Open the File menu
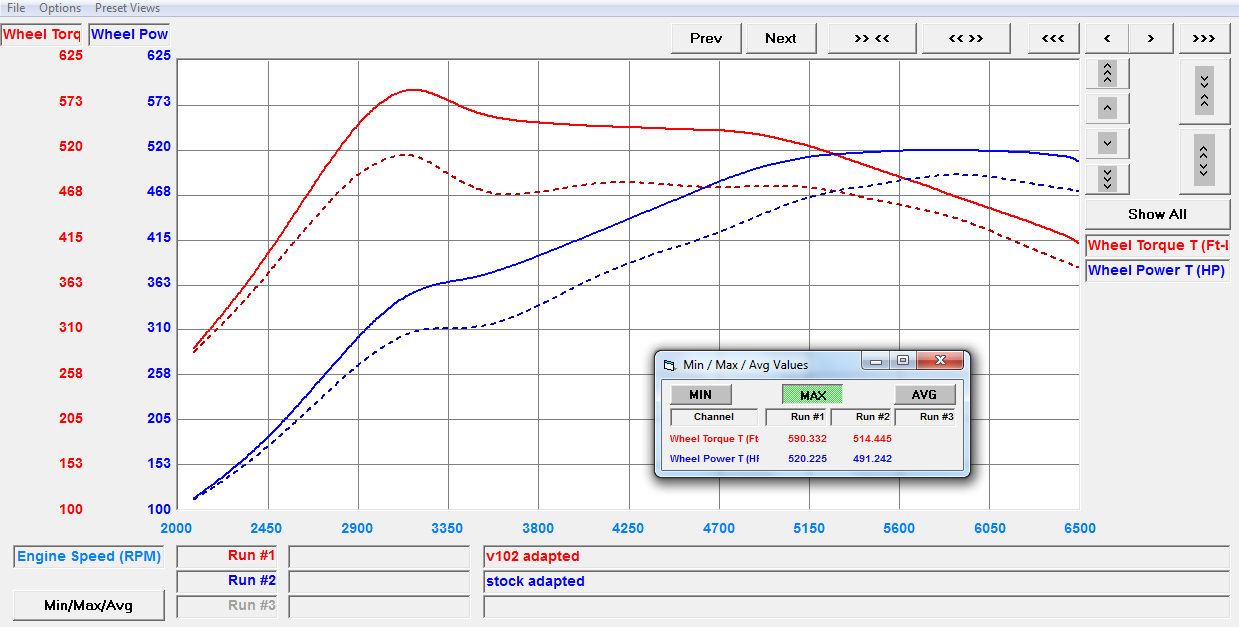 (x=16, y=8)
